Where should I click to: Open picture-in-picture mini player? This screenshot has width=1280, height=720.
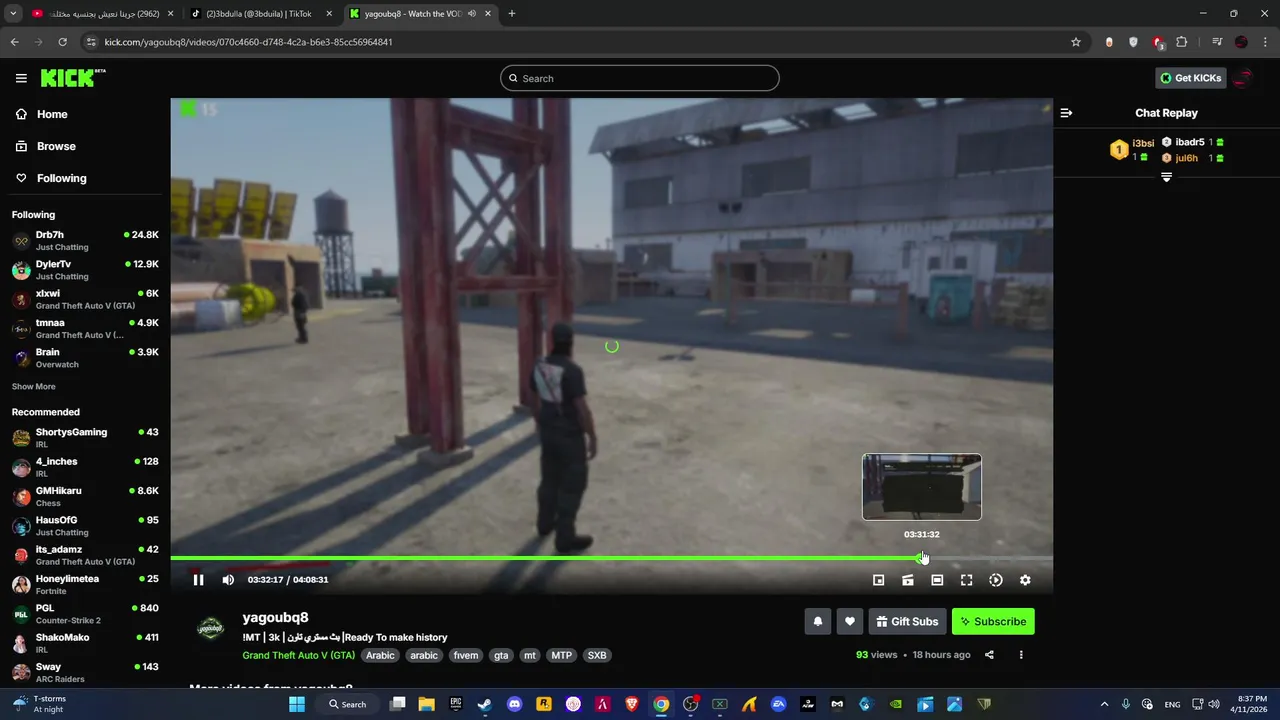[879, 580]
